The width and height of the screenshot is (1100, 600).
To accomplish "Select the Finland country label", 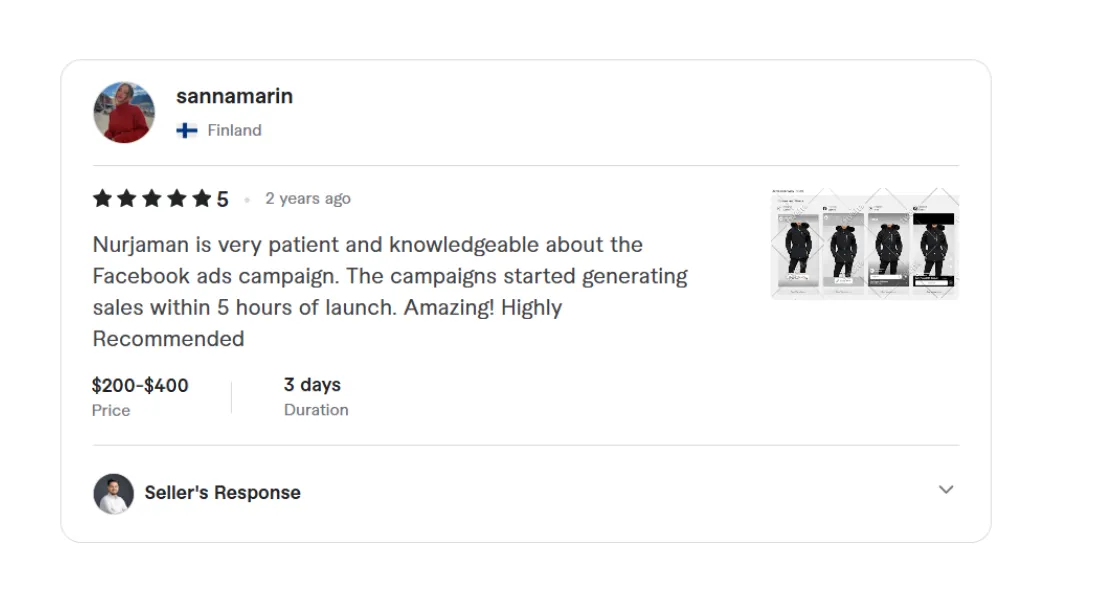I will click(234, 130).
